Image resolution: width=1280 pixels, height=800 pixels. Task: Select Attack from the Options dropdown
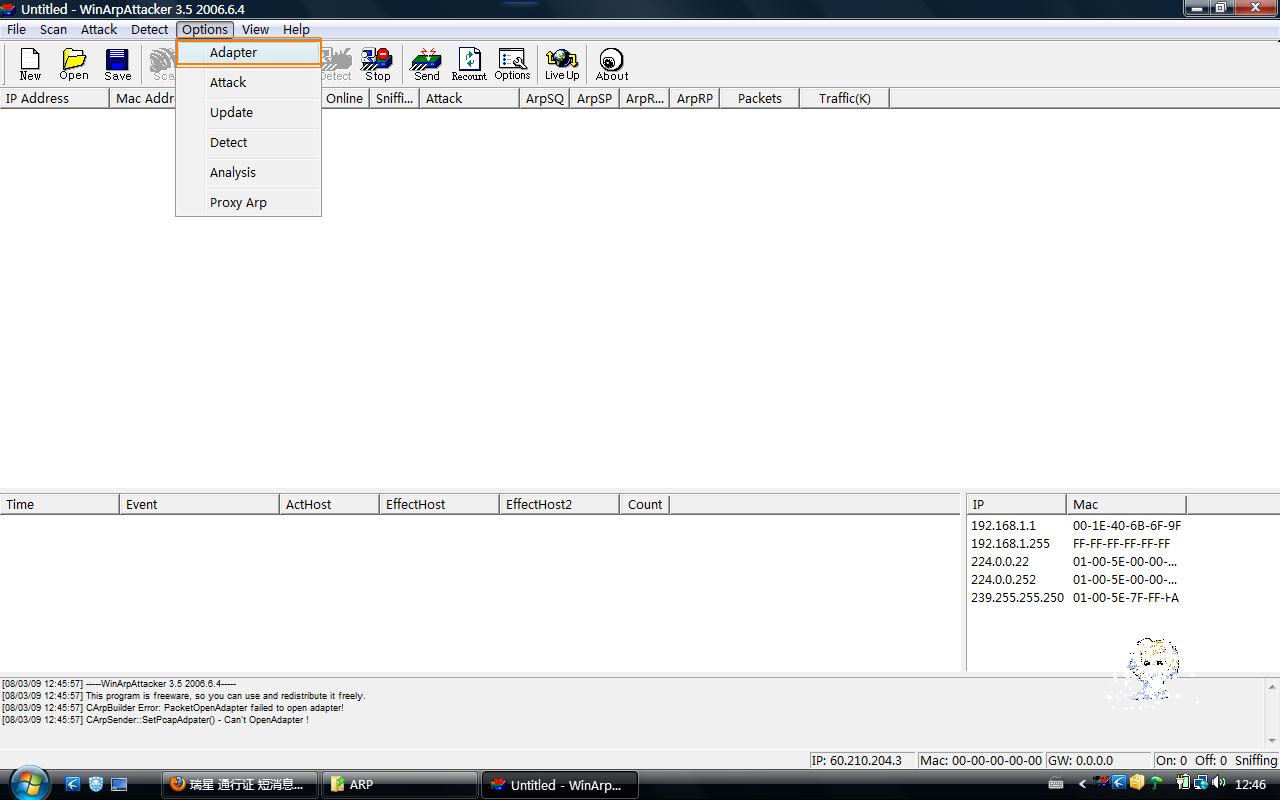pos(249,82)
